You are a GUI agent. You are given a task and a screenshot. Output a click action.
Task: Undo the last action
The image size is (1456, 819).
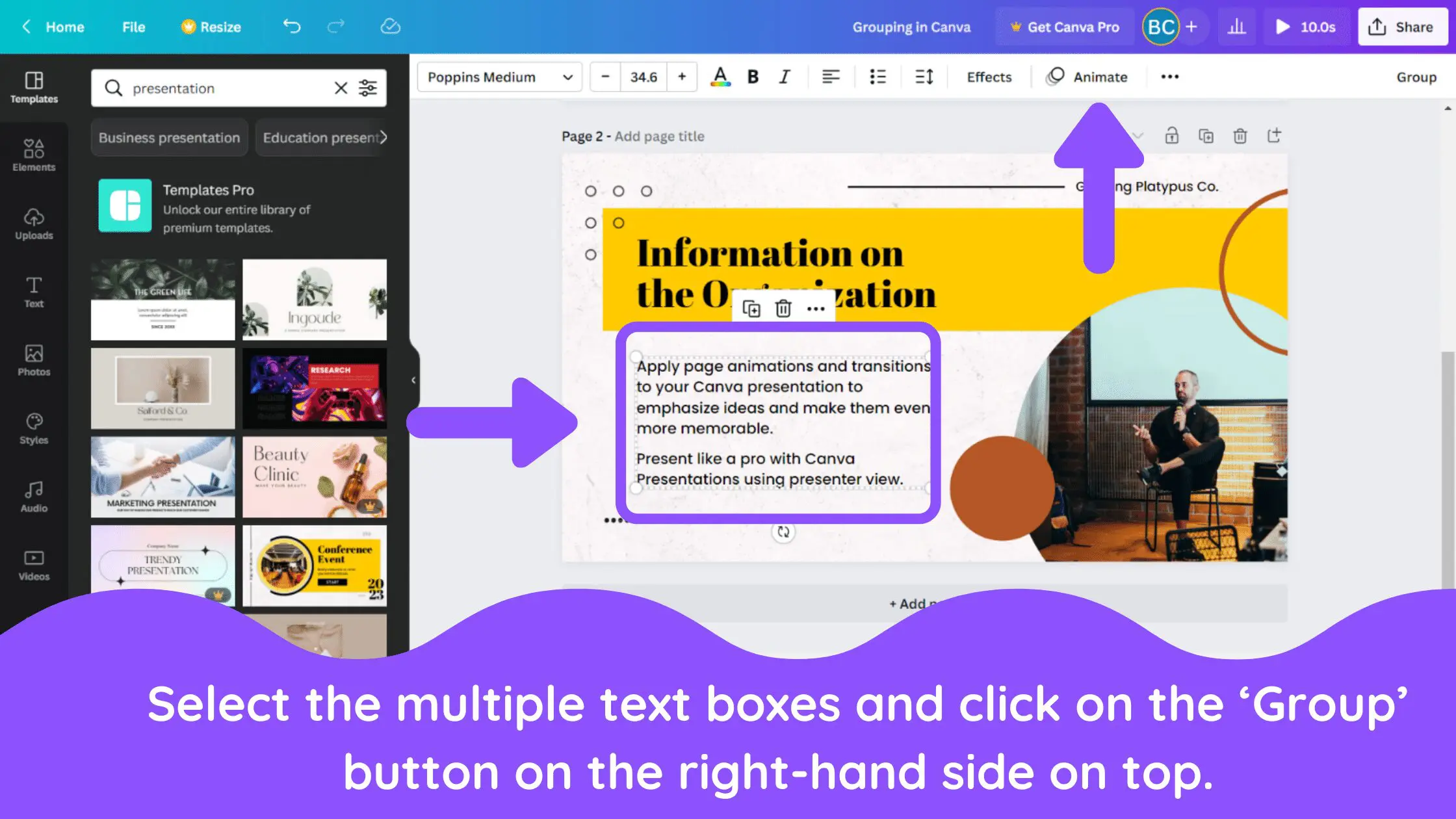click(292, 27)
